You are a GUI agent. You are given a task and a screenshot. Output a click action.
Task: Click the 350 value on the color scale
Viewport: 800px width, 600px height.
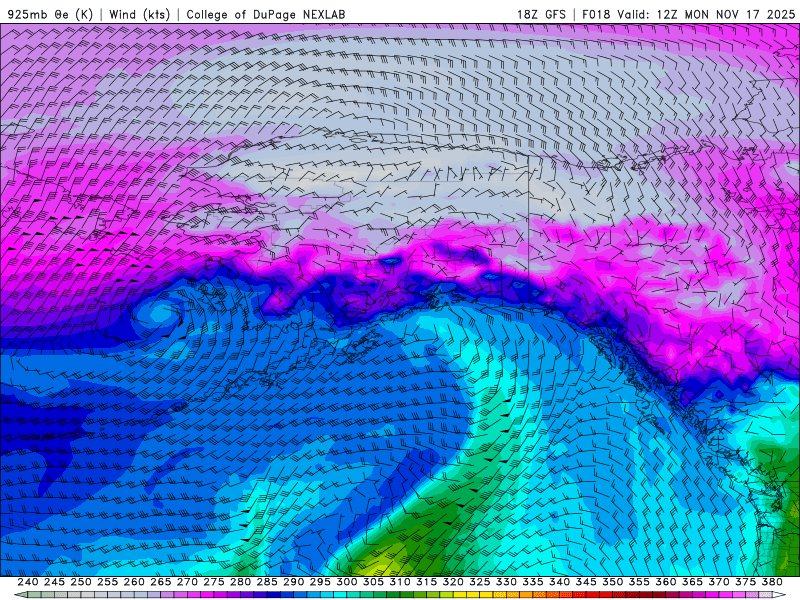tap(612, 582)
